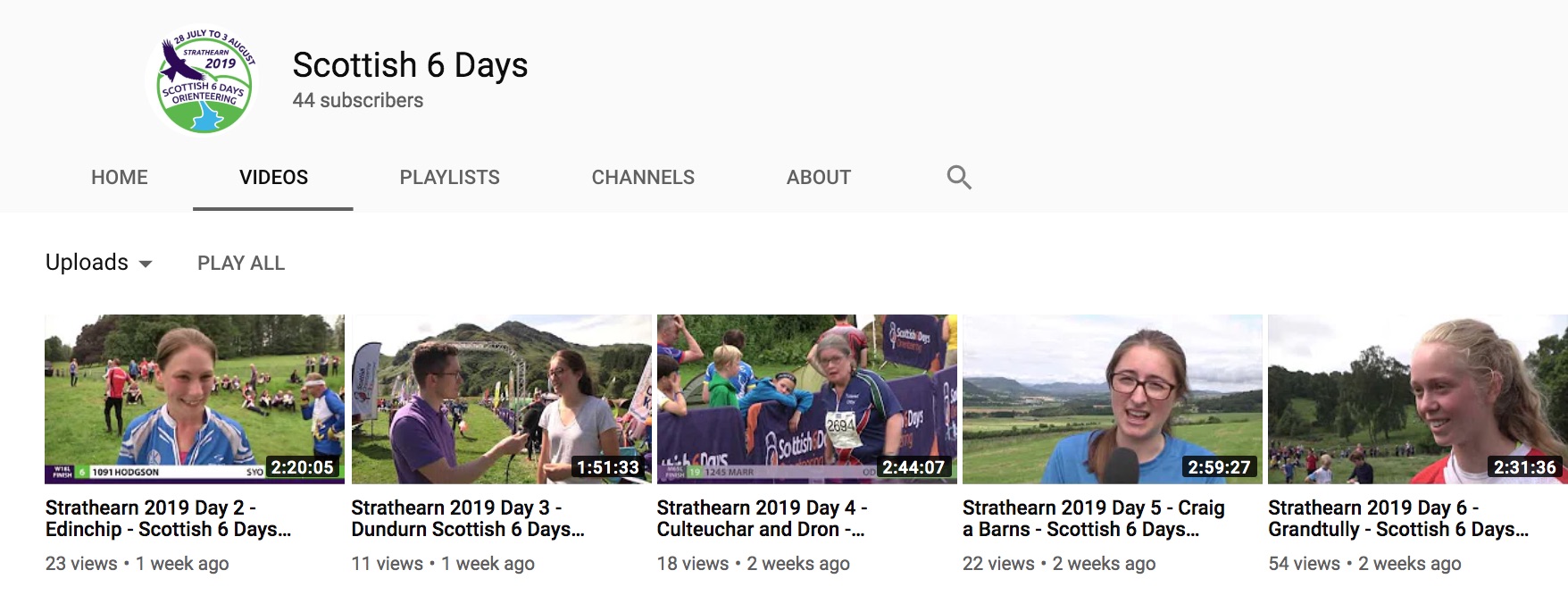1568x604 pixels.
Task: Click '22 views • 2 weeks ago' text
Action: pos(1059,564)
